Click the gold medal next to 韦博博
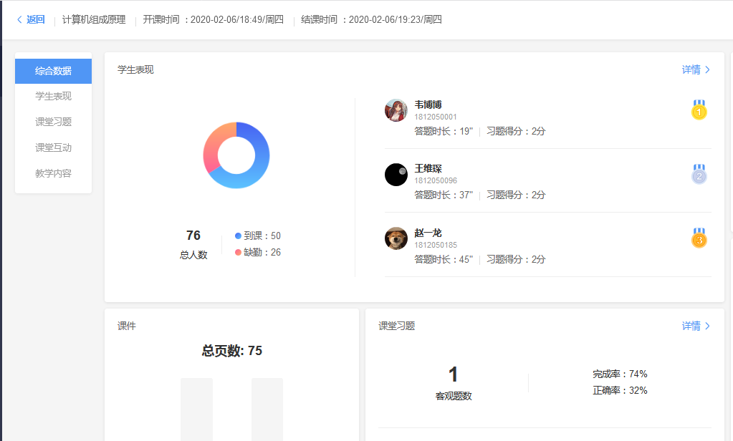Image resolution: width=733 pixels, height=441 pixels. click(x=699, y=110)
